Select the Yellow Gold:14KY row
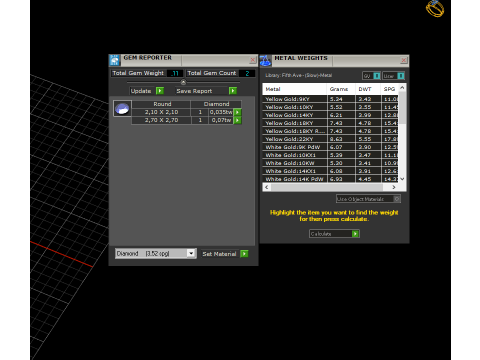Image resolution: width=480 pixels, height=360 pixels. (330, 115)
